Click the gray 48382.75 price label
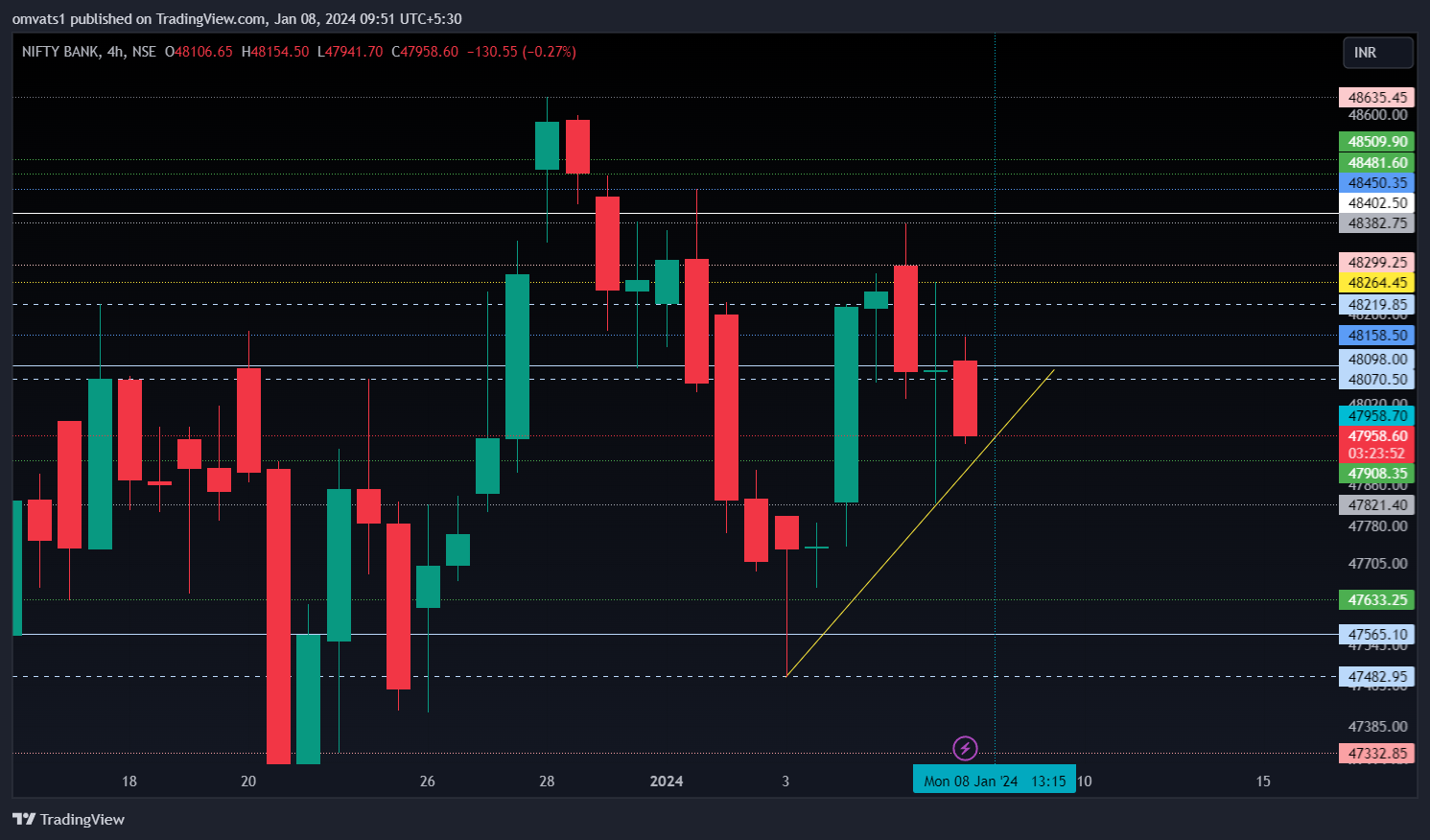The height and width of the screenshot is (840, 1430). 1376,223
